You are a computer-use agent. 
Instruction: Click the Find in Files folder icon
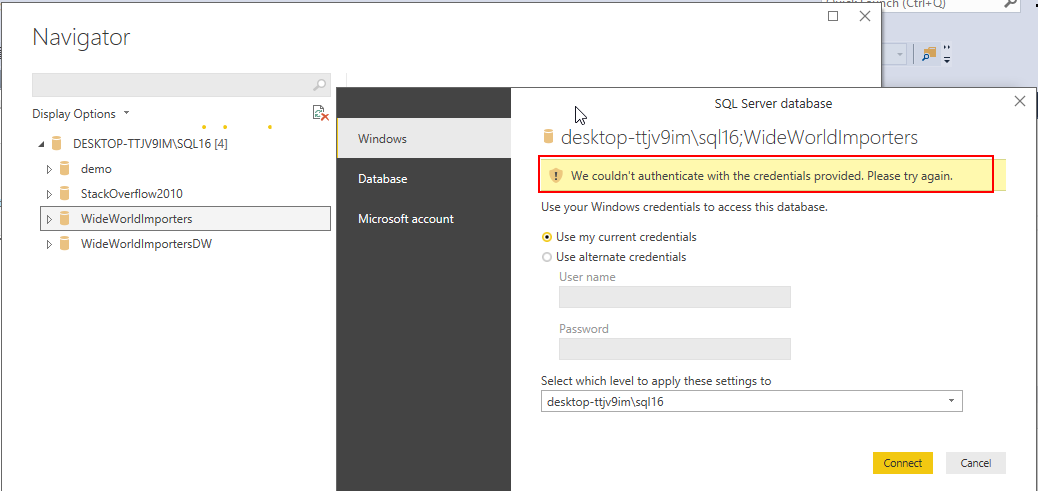930,53
